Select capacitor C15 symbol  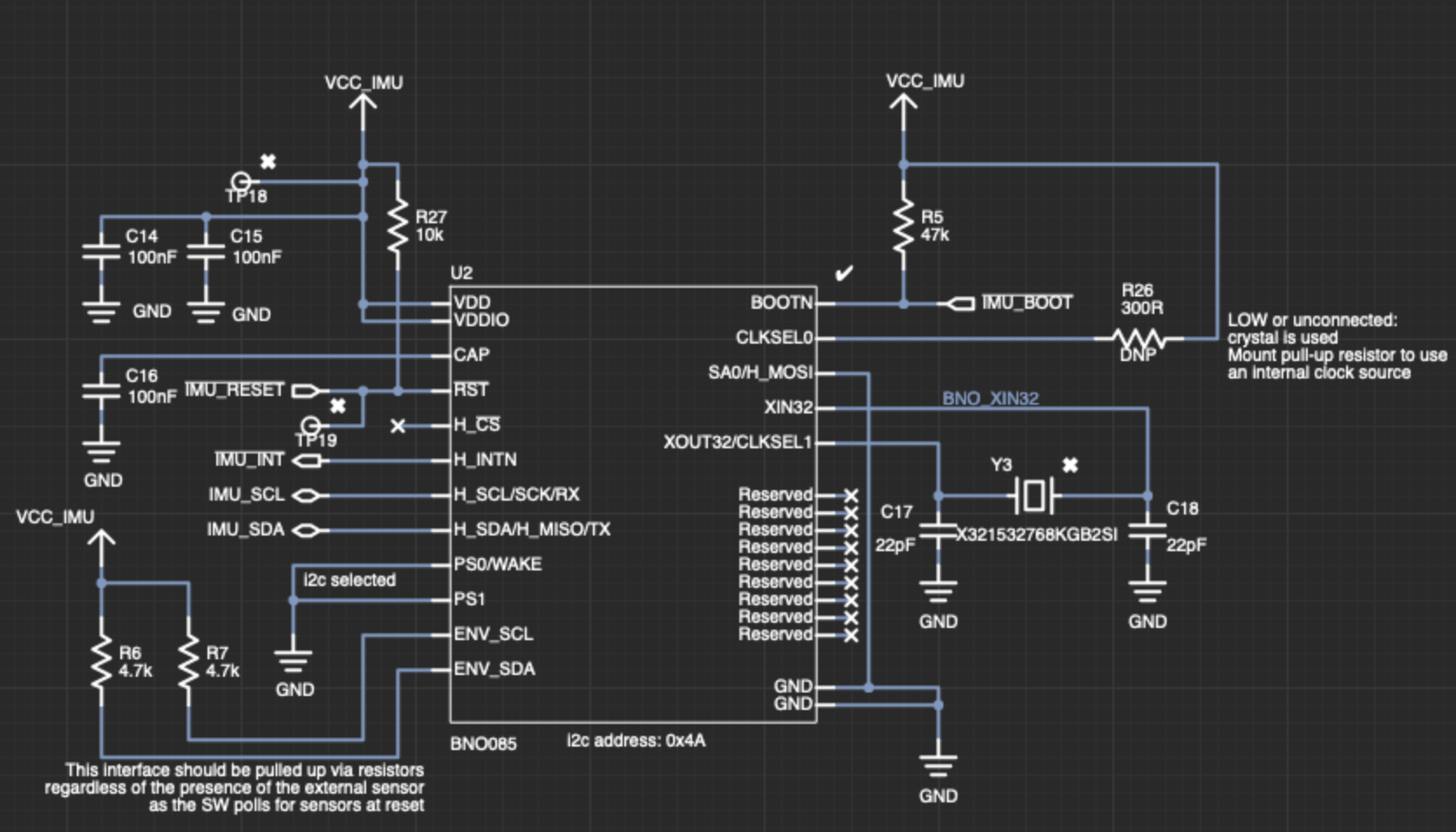[206, 252]
